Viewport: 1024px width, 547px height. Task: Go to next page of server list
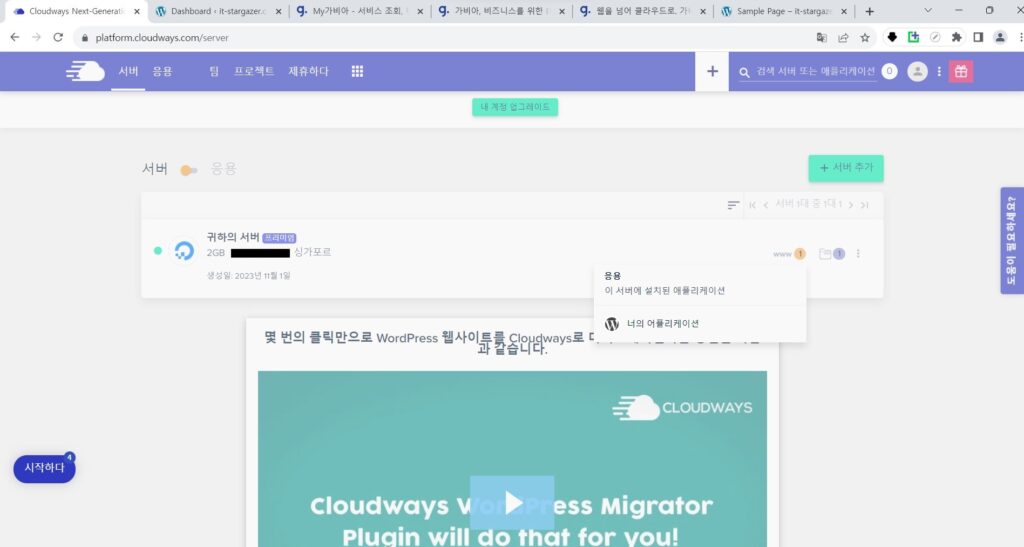(850, 205)
